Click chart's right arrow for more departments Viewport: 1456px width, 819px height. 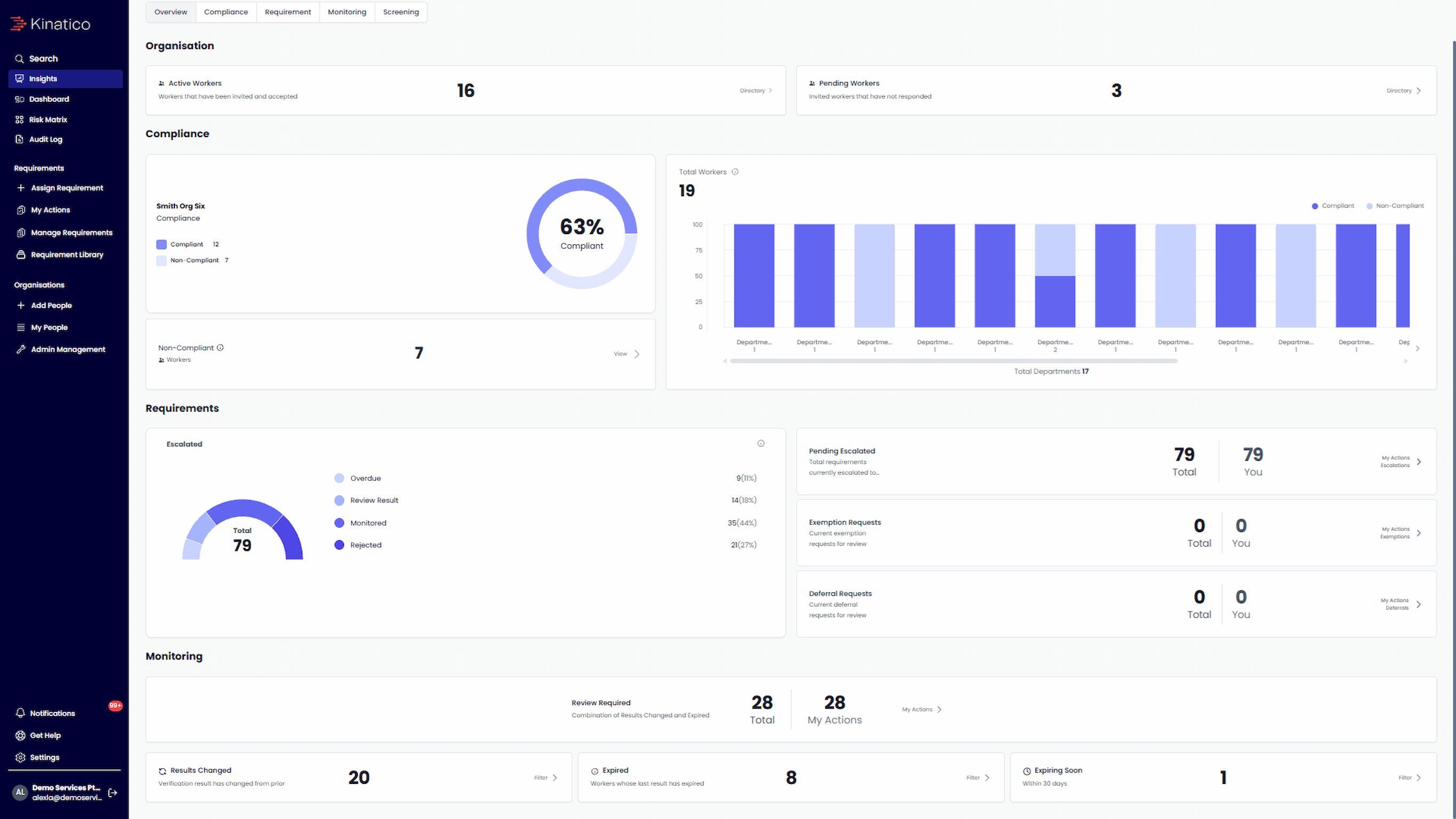[1418, 349]
